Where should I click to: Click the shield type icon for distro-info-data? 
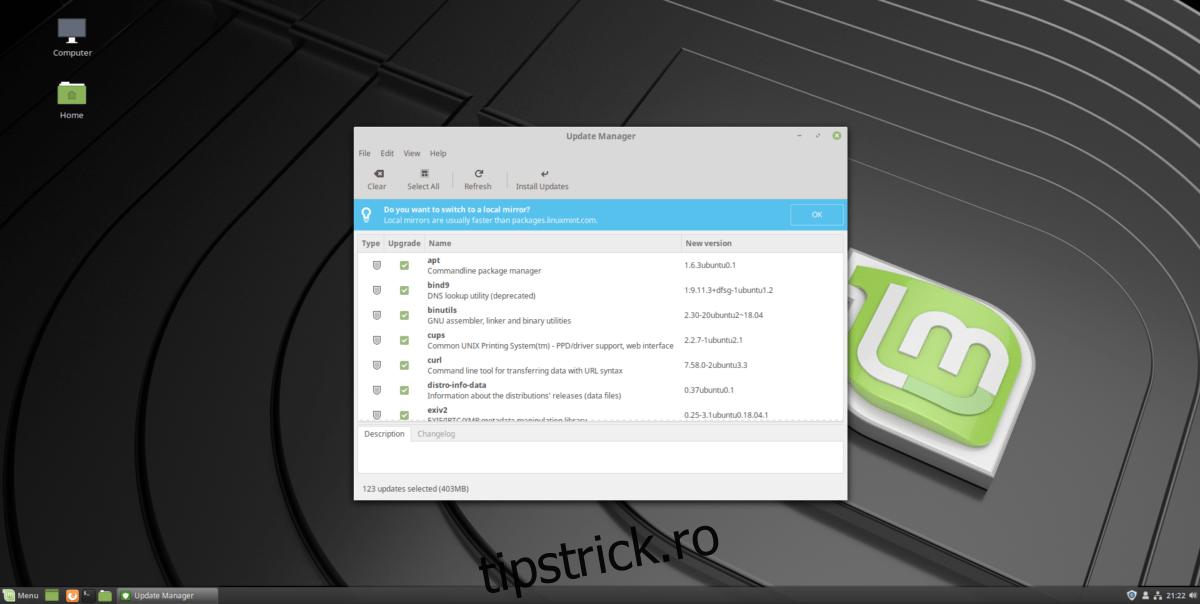click(x=377, y=390)
